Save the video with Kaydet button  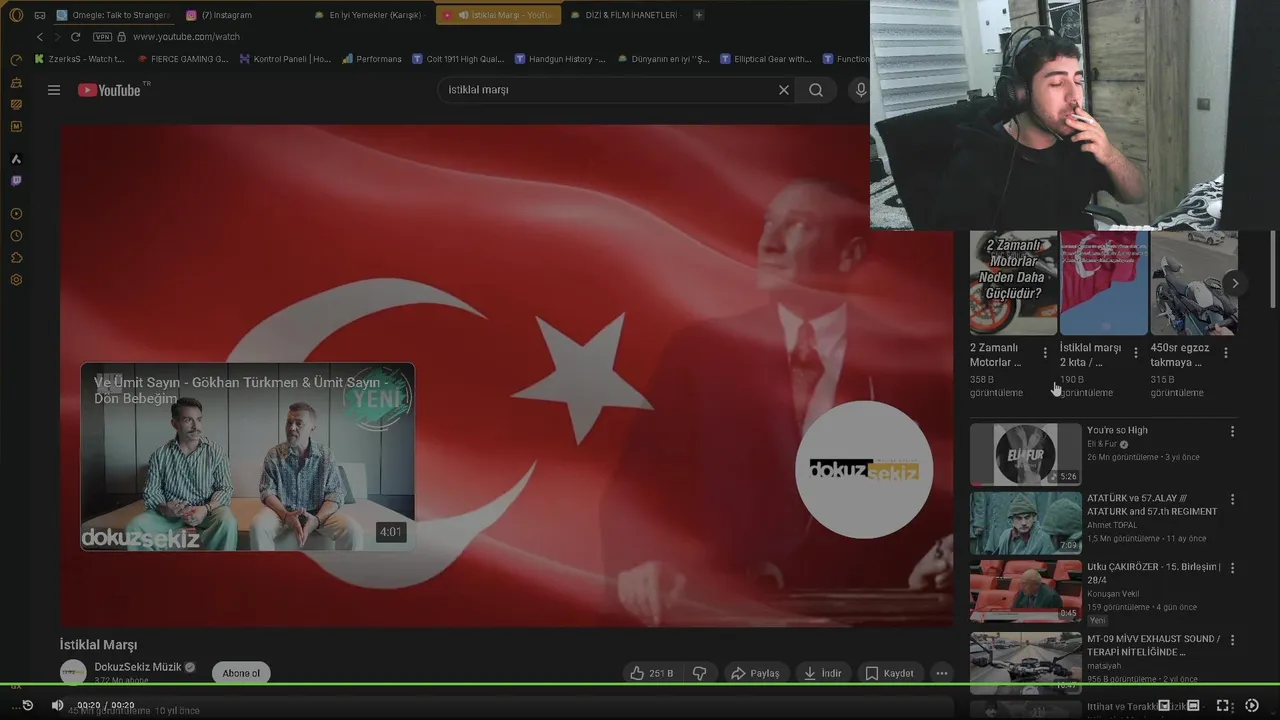coord(890,673)
